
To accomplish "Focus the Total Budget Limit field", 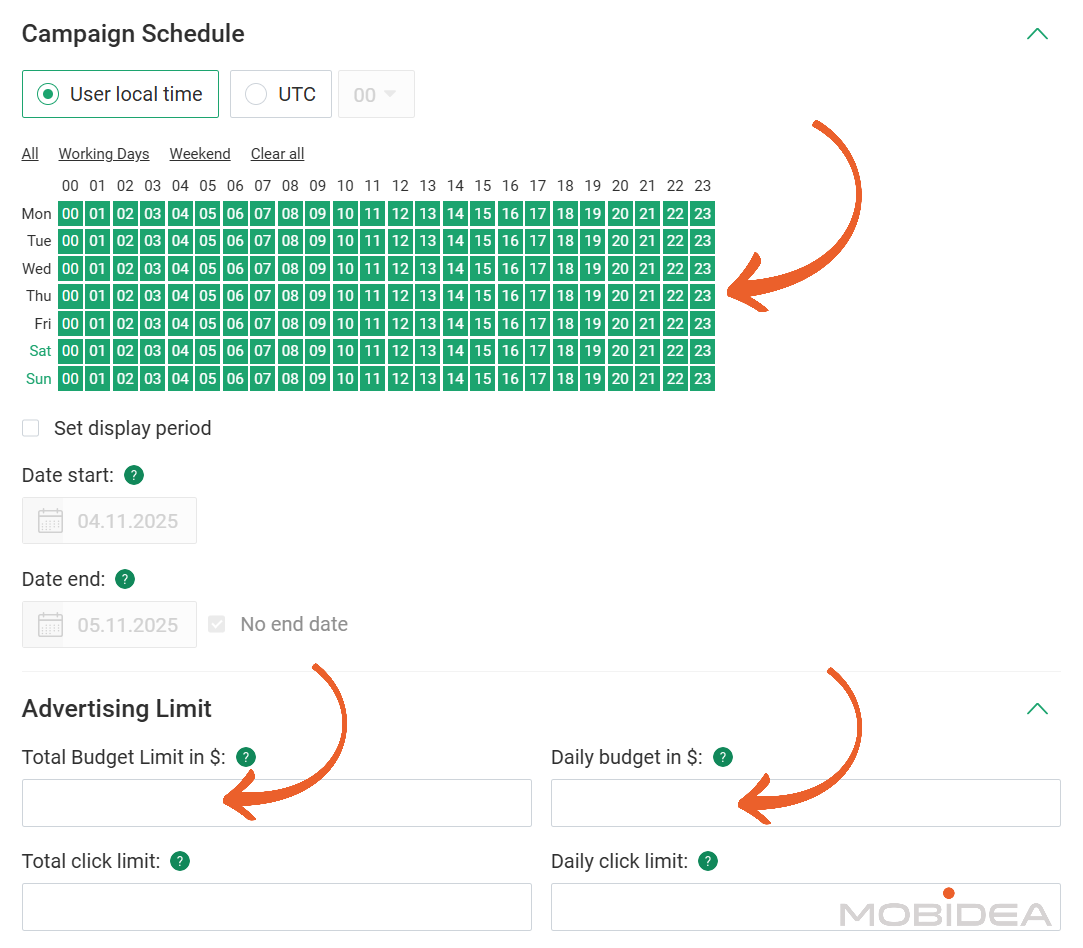I will (277, 803).
